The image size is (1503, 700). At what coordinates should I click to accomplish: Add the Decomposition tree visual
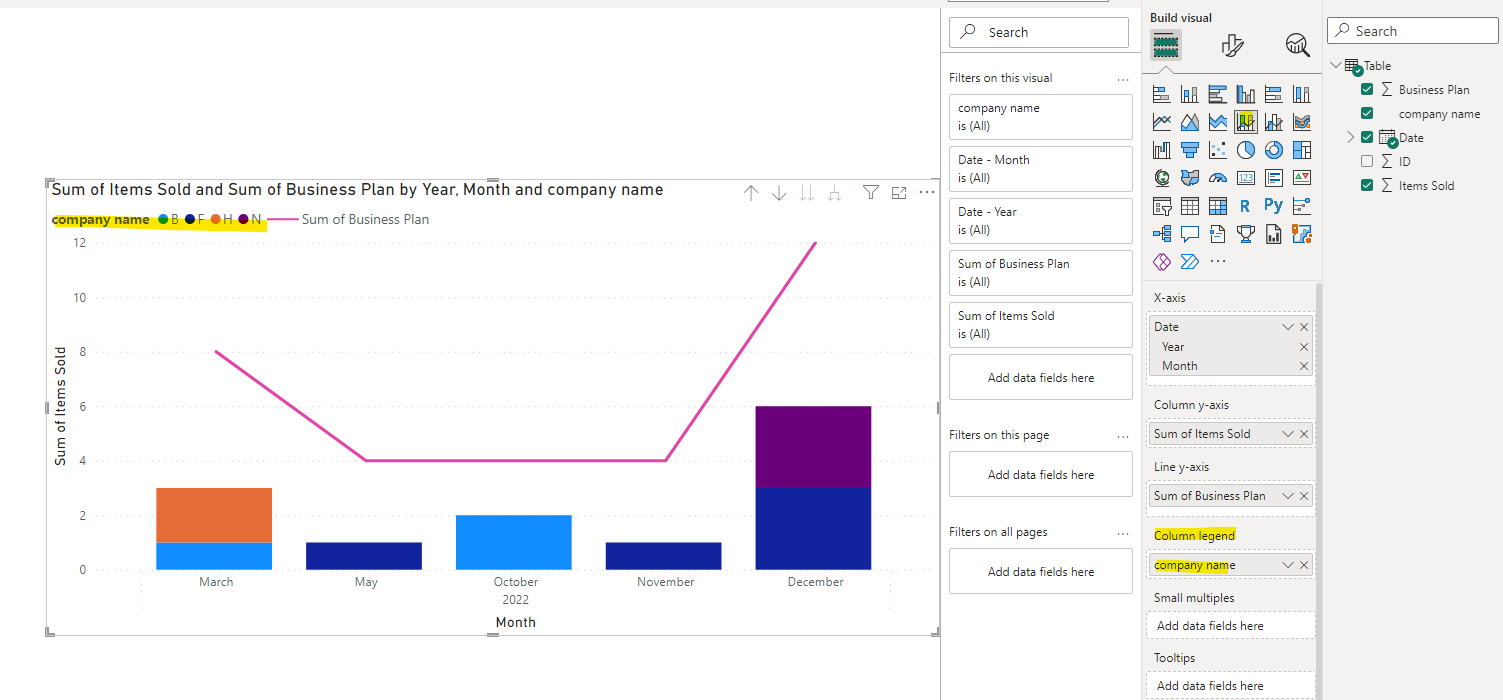point(1162,234)
